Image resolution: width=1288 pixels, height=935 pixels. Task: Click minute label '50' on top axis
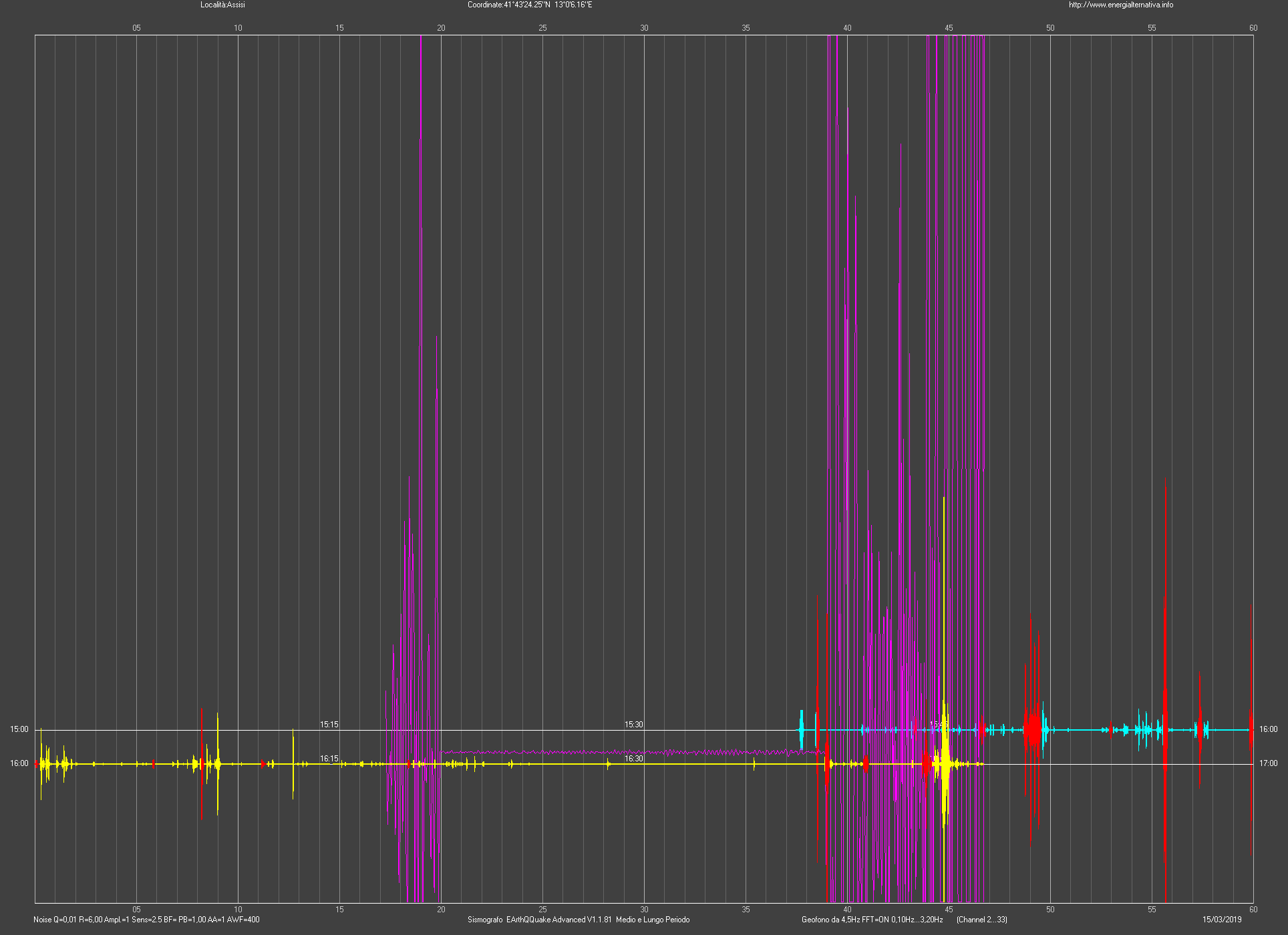[1050, 28]
